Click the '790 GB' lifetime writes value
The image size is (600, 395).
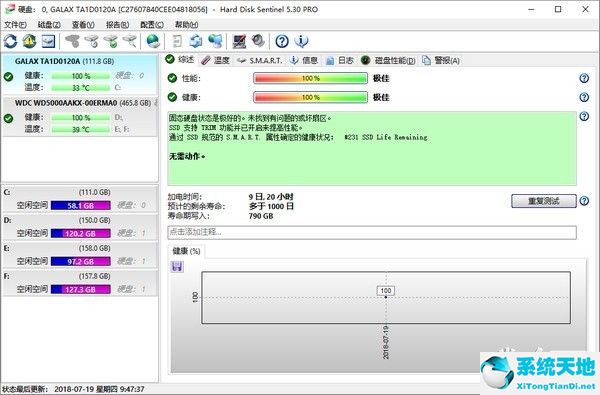point(261,216)
